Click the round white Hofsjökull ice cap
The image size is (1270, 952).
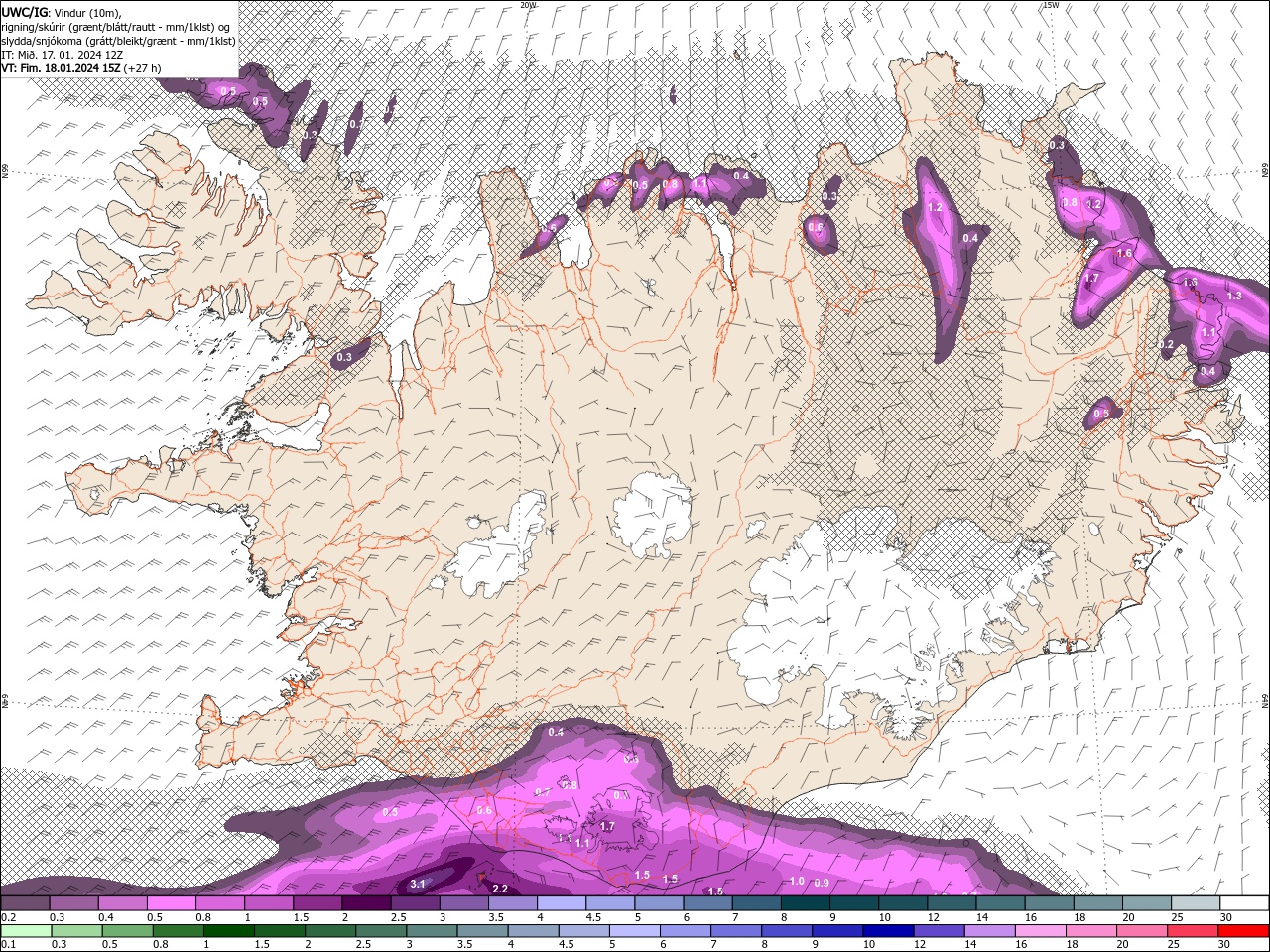coord(652,513)
